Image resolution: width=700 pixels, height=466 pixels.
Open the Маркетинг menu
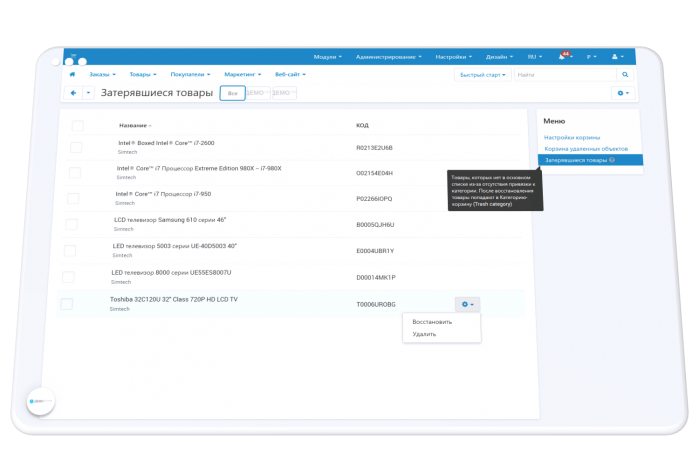[x=242, y=75]
